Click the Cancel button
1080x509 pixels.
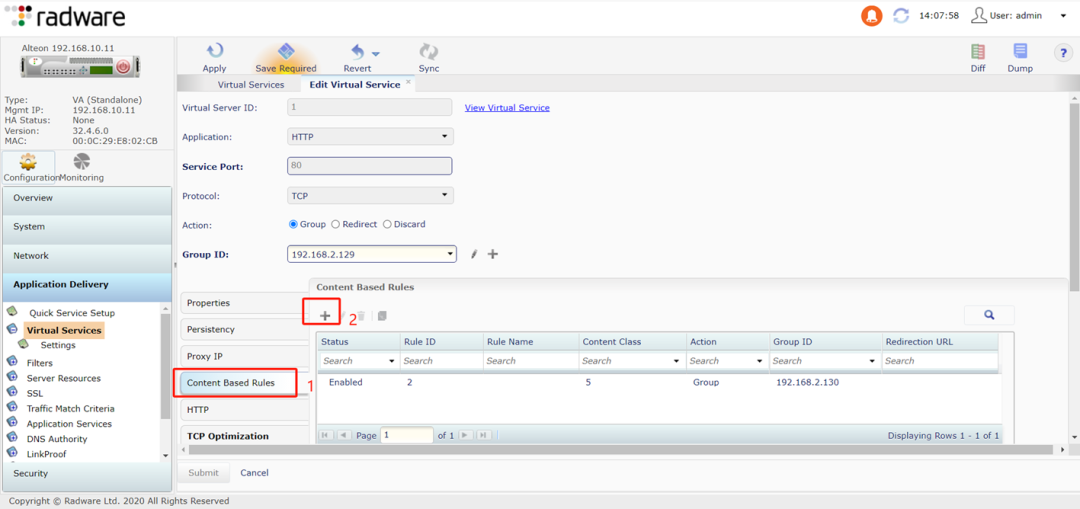click(x=254, y=473)
